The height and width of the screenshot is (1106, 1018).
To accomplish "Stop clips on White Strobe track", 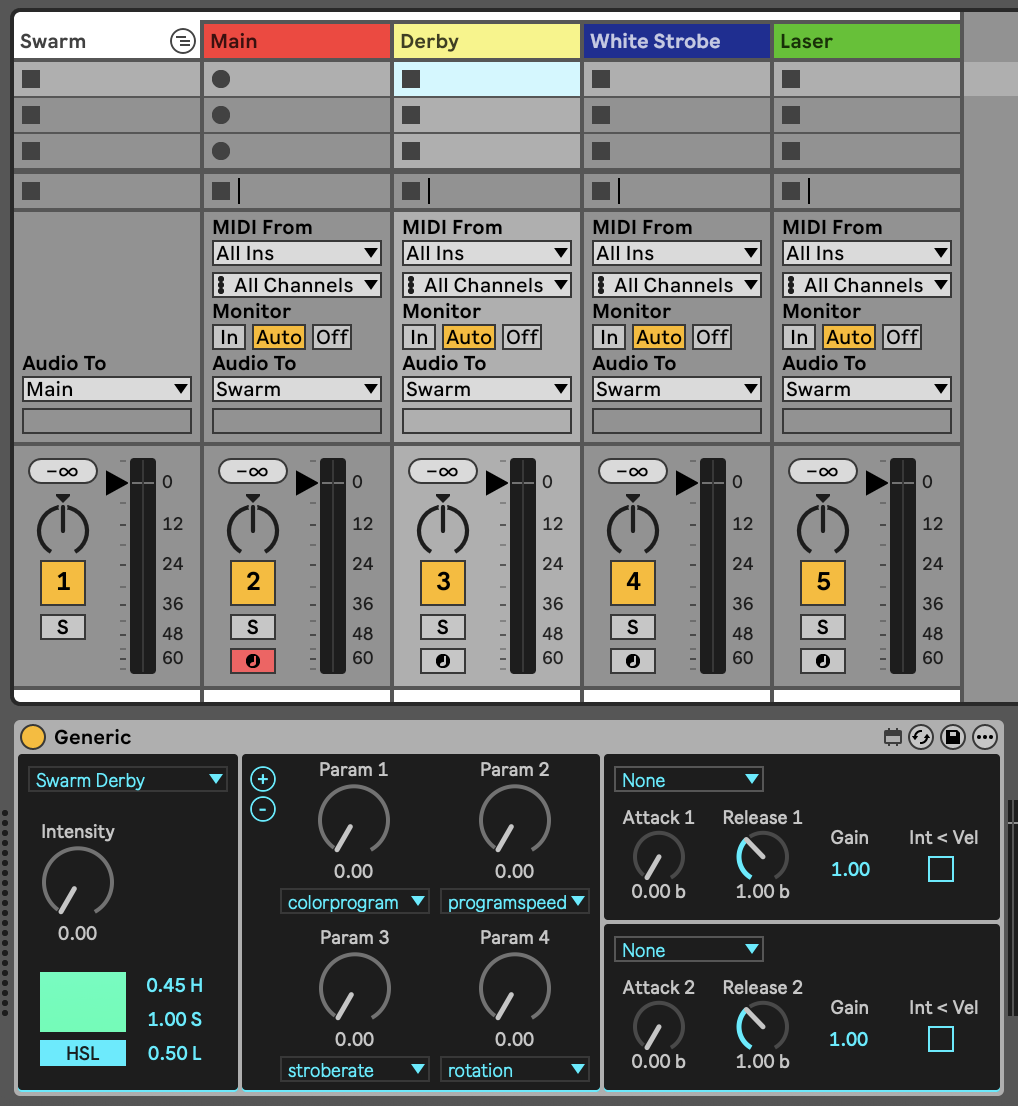I will pyautogui.click(x=601, y=190).
